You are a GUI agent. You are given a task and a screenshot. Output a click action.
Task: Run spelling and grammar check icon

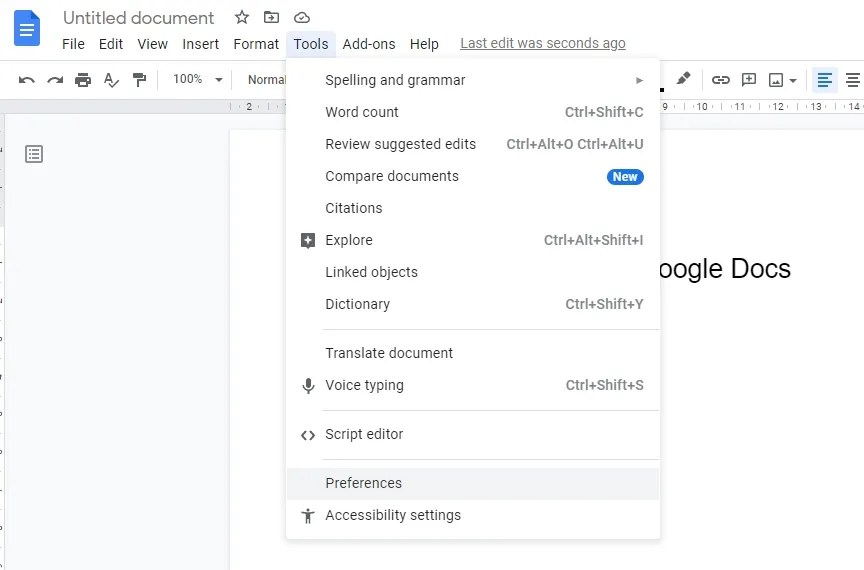(x=111, y=80)
